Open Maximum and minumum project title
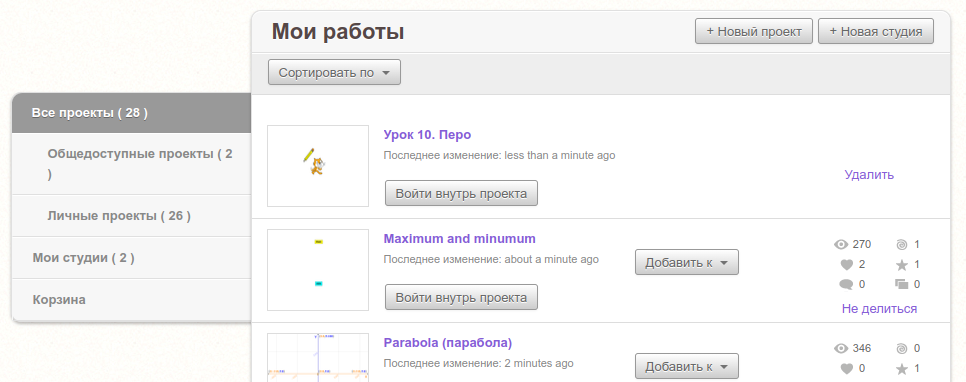 (x=460, y=238)
